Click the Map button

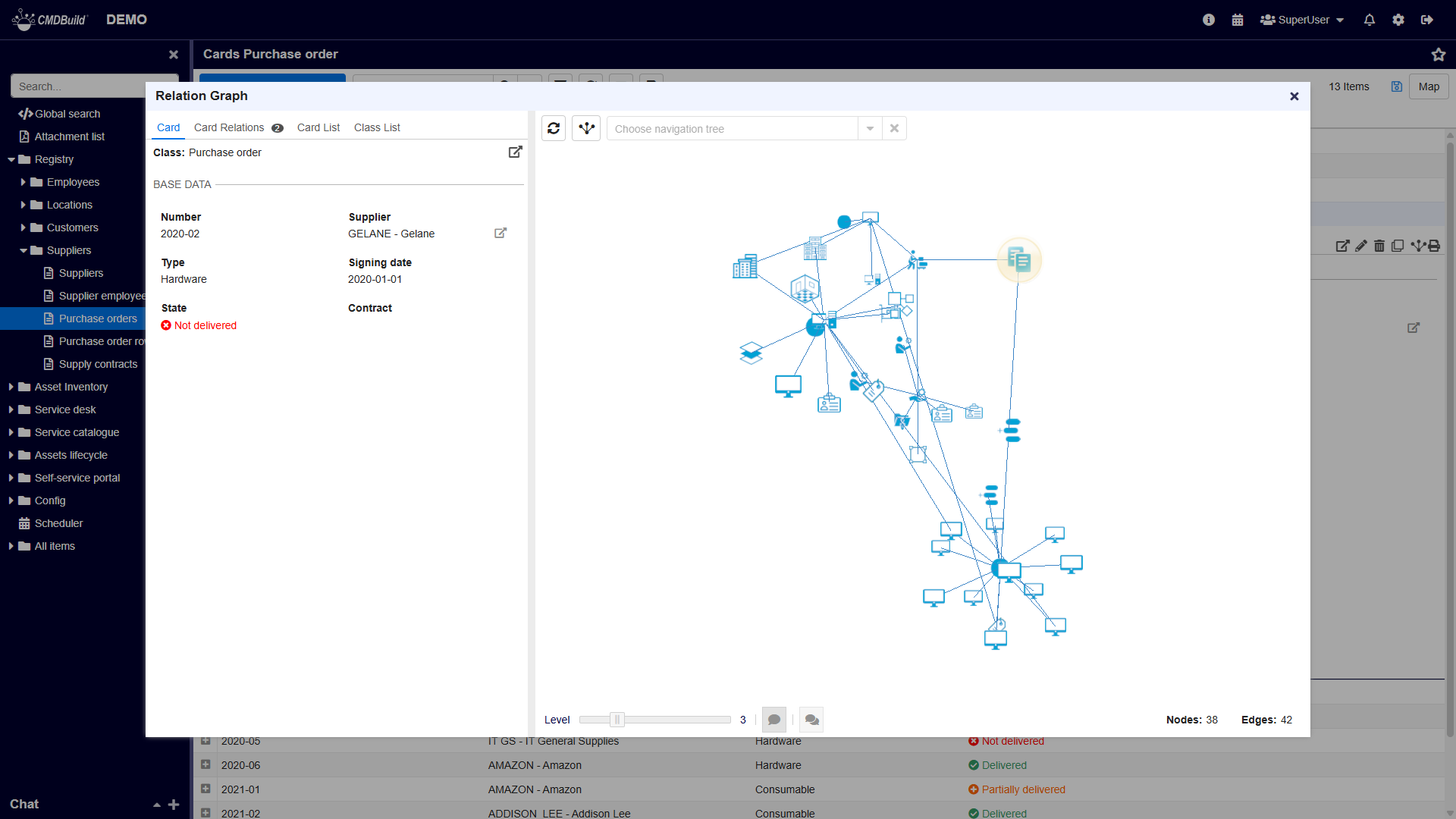[1429, 86]
